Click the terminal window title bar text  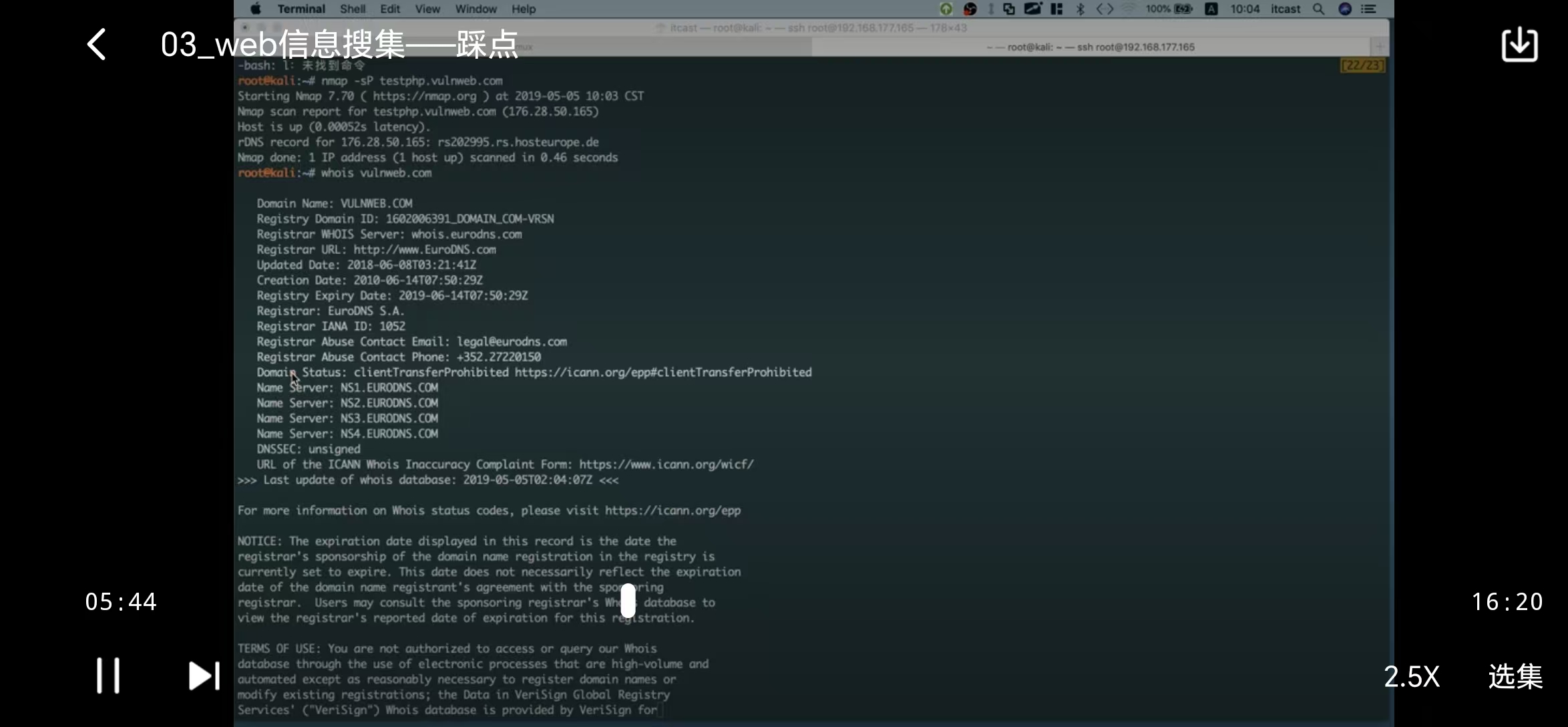pos(818,28)
